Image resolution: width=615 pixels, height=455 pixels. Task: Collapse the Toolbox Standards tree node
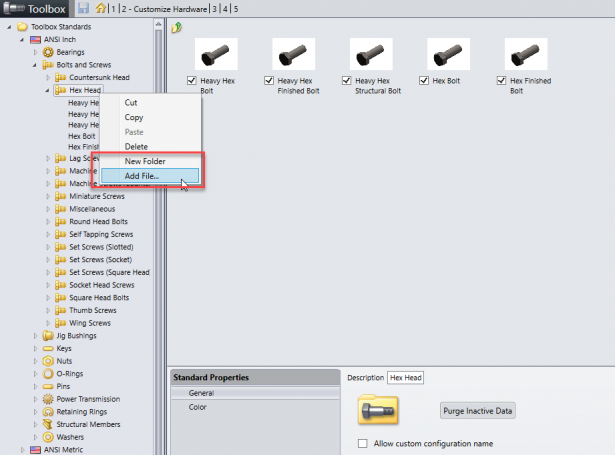[9, 27]
